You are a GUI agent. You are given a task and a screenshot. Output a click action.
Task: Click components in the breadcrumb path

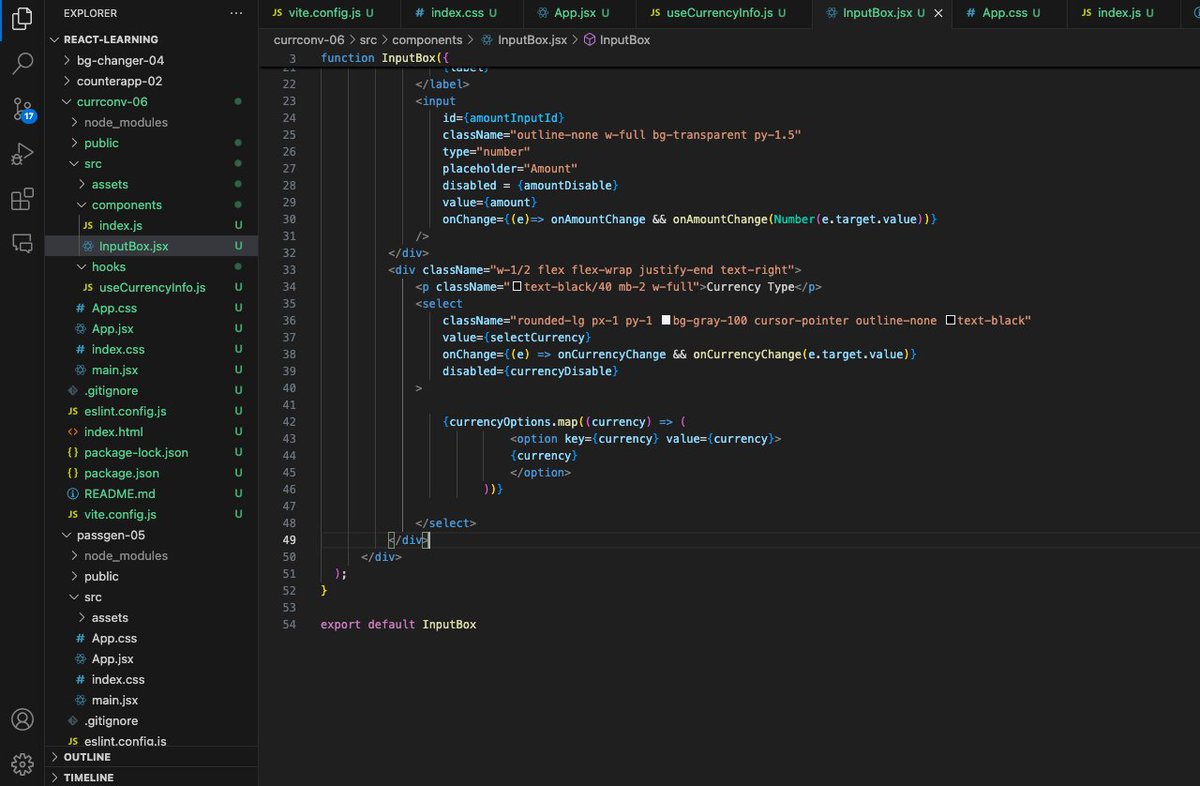pos(427,40)
